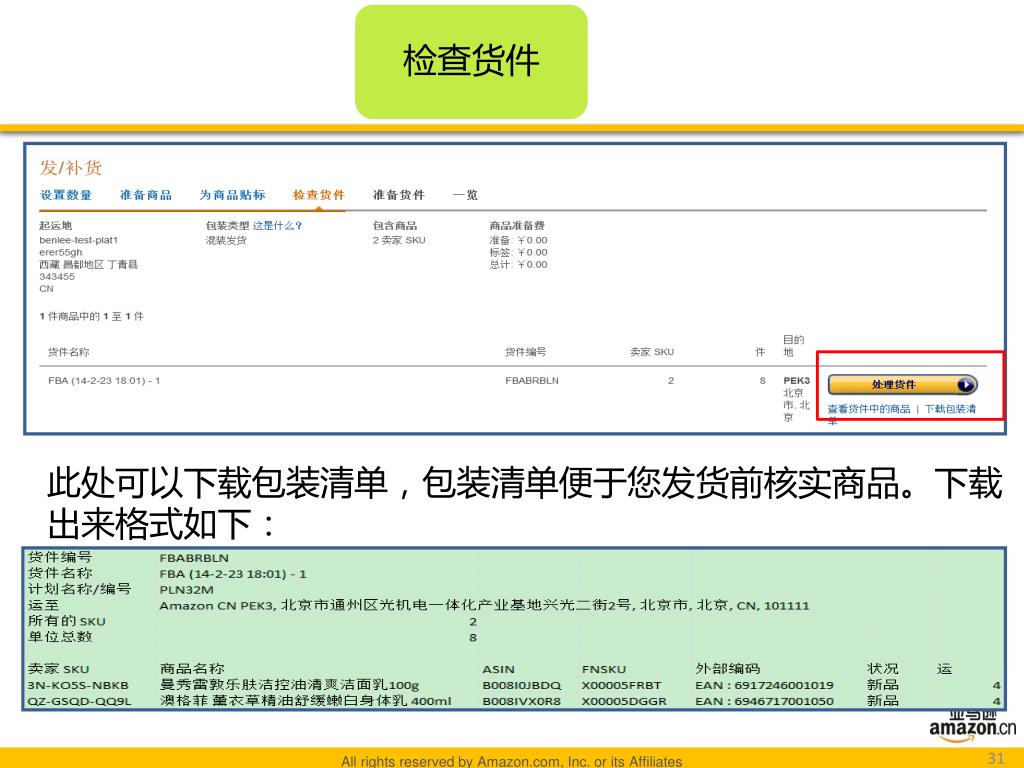Image resolution: width=1024 pixels, height=768 pixels.
Task: Switch to 为商品贴标 tab
Action: point(232,195)
